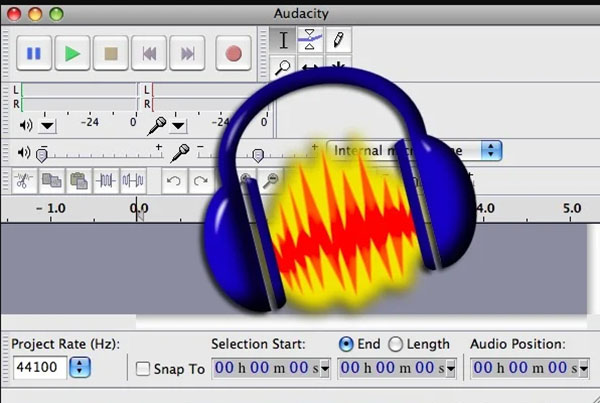Click the Paste clipboard icon
This screenshot has width=600, height=403.
pyautogui.click(x=79, y=180)
